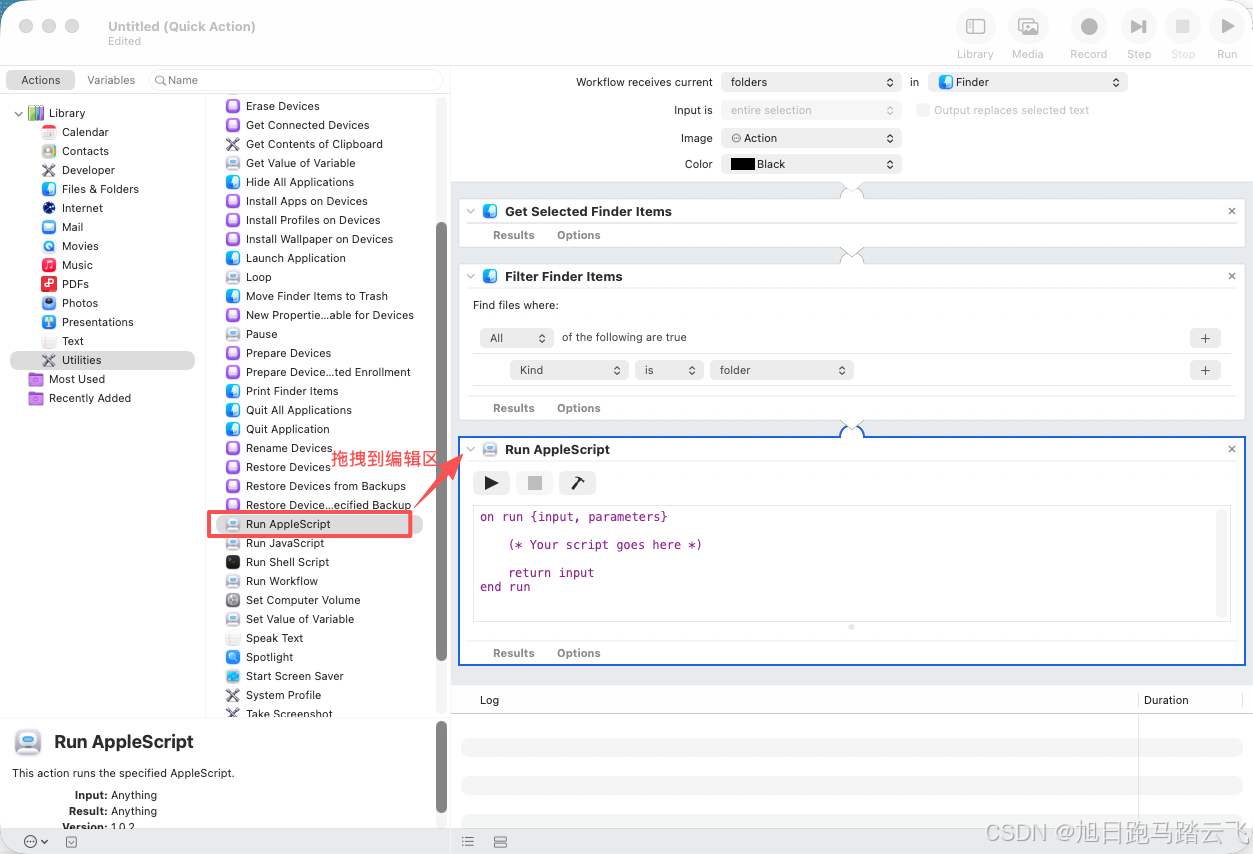
Task: Collapse the Run AppleScript action
Action: [471, 449]
